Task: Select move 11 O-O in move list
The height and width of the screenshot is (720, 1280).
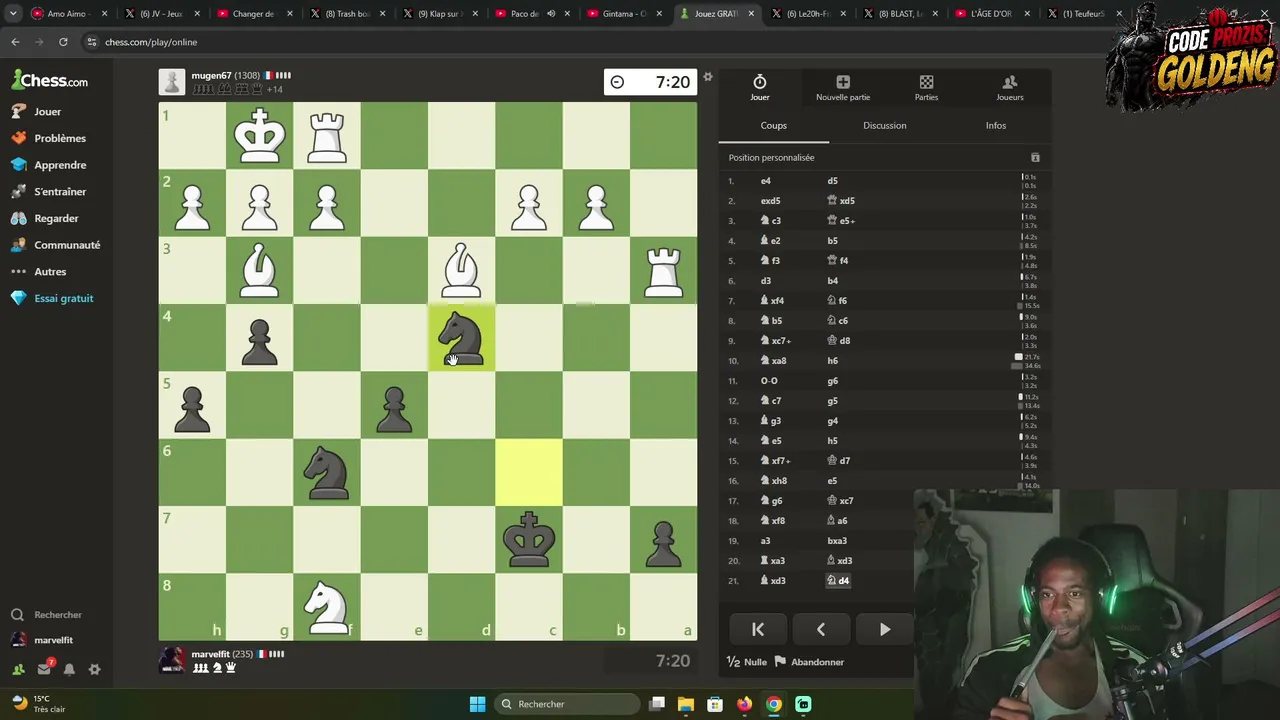Action: 769,381
